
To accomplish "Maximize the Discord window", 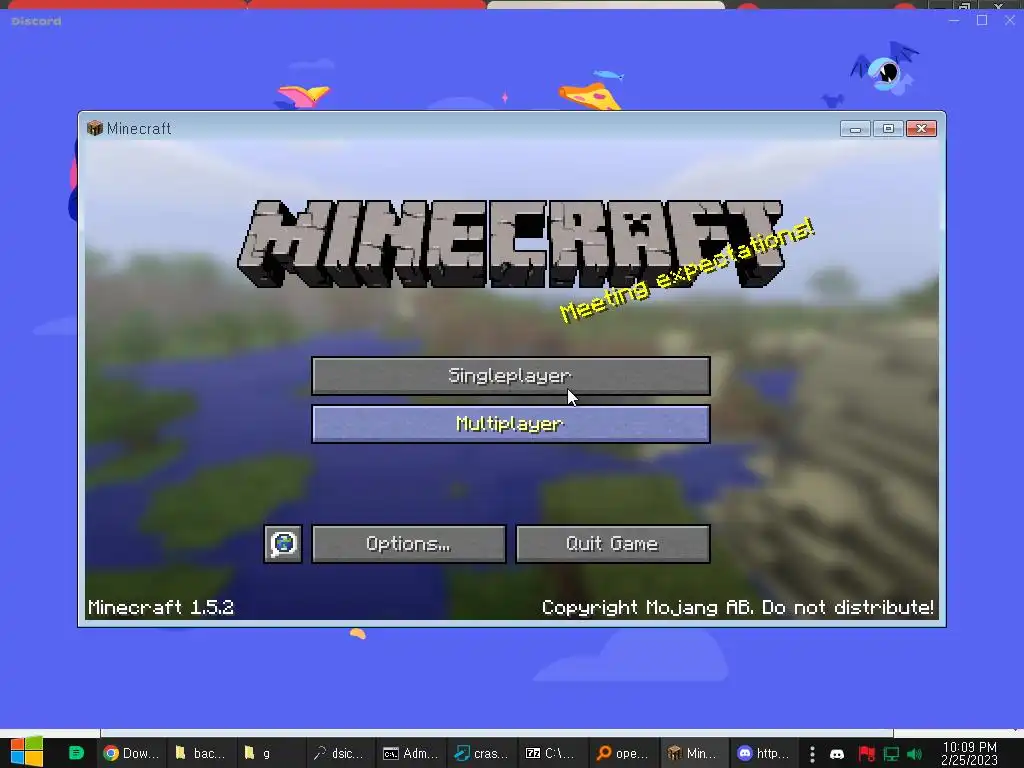I will point(982,20).
